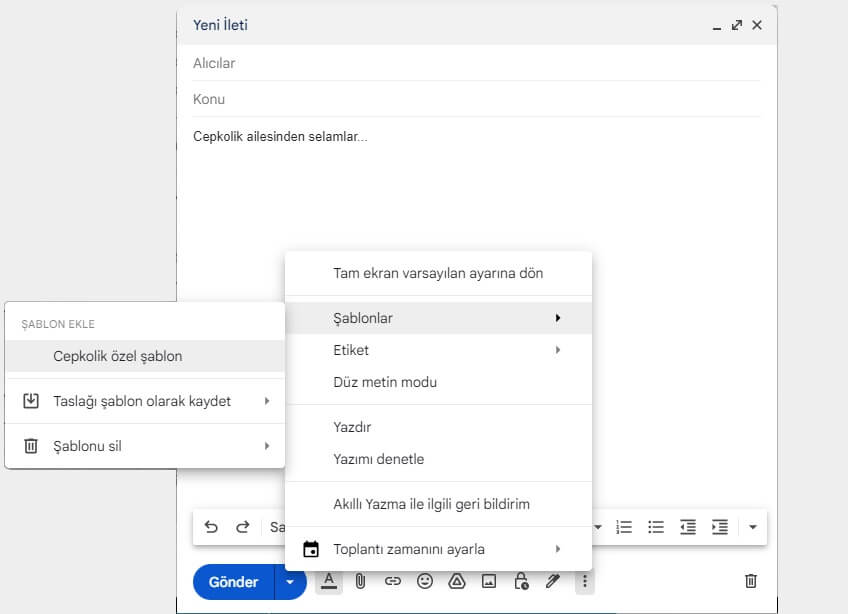Click the insert link icon
848x614 pixels.
[x=393, y=581]
